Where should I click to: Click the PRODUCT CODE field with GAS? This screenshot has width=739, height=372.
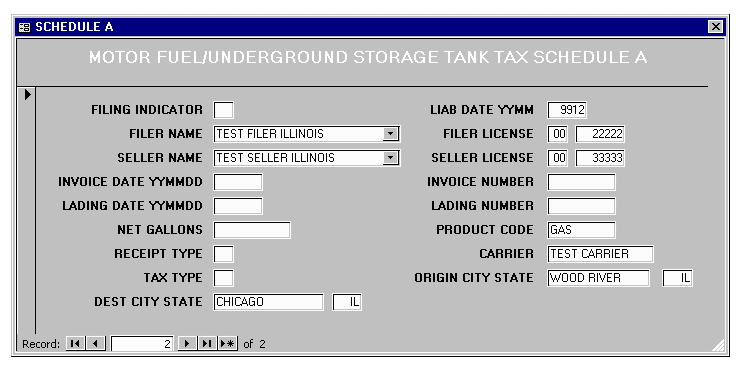581,230
